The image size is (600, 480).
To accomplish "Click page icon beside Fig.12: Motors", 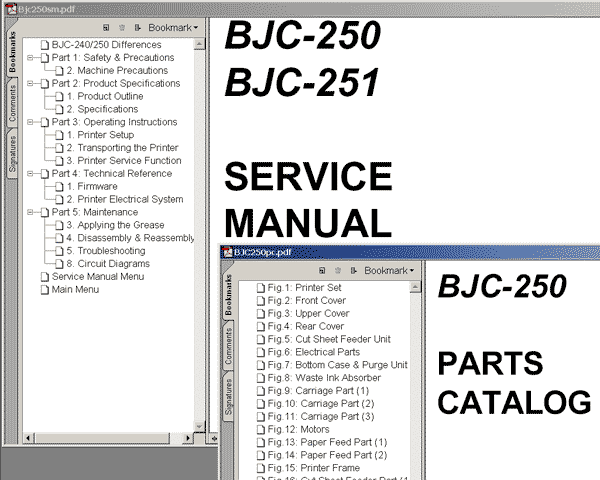I will [x=261, y=429].
